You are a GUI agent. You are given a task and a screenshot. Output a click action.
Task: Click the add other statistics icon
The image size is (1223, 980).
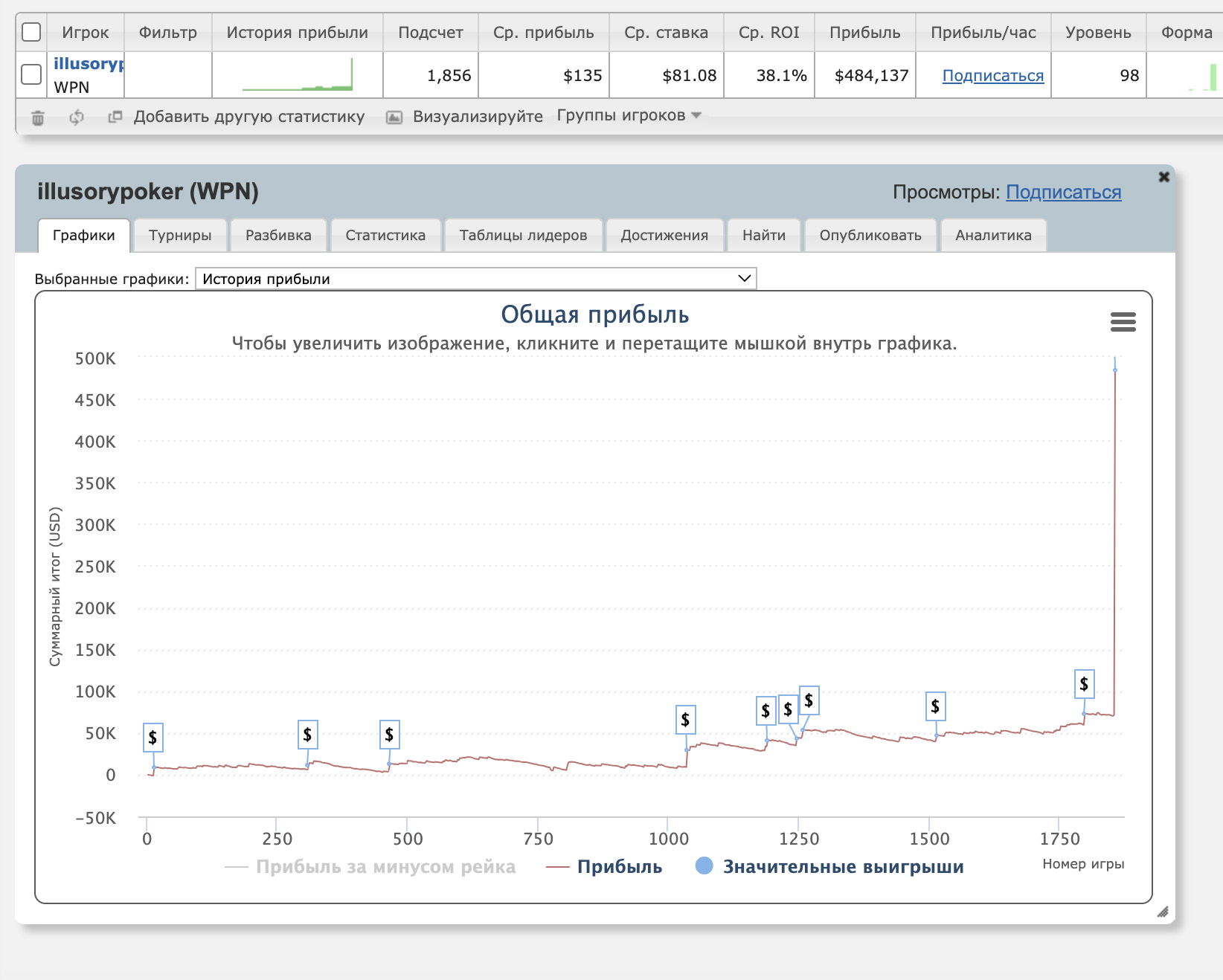pyautogui.click(x=115, y=117)
